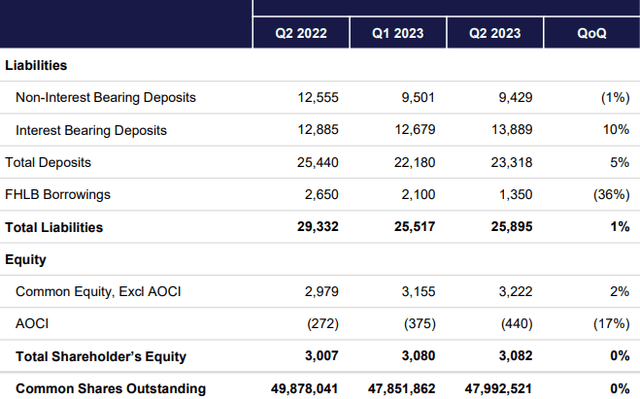
Task: Select the Total Liabilities row label
Action: (x=54, y=227)
